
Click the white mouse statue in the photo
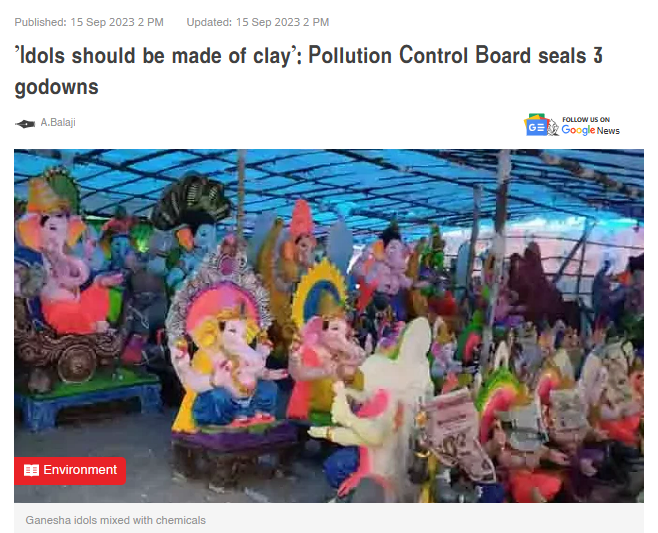[378, 403]
